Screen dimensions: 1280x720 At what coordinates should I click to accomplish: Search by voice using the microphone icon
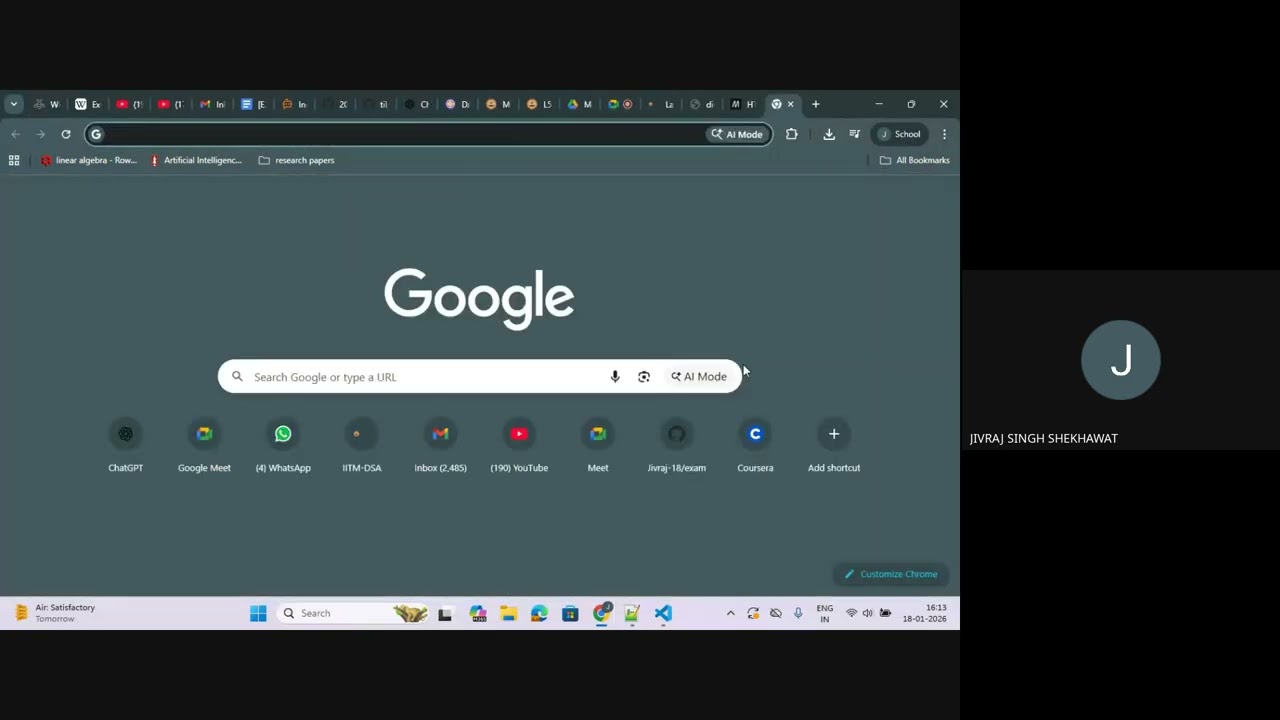click(615, 377)
